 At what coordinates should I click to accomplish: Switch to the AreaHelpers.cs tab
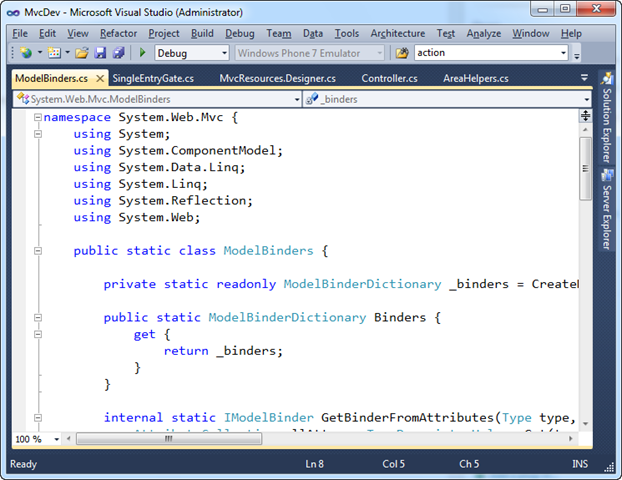tap(476, 79)
